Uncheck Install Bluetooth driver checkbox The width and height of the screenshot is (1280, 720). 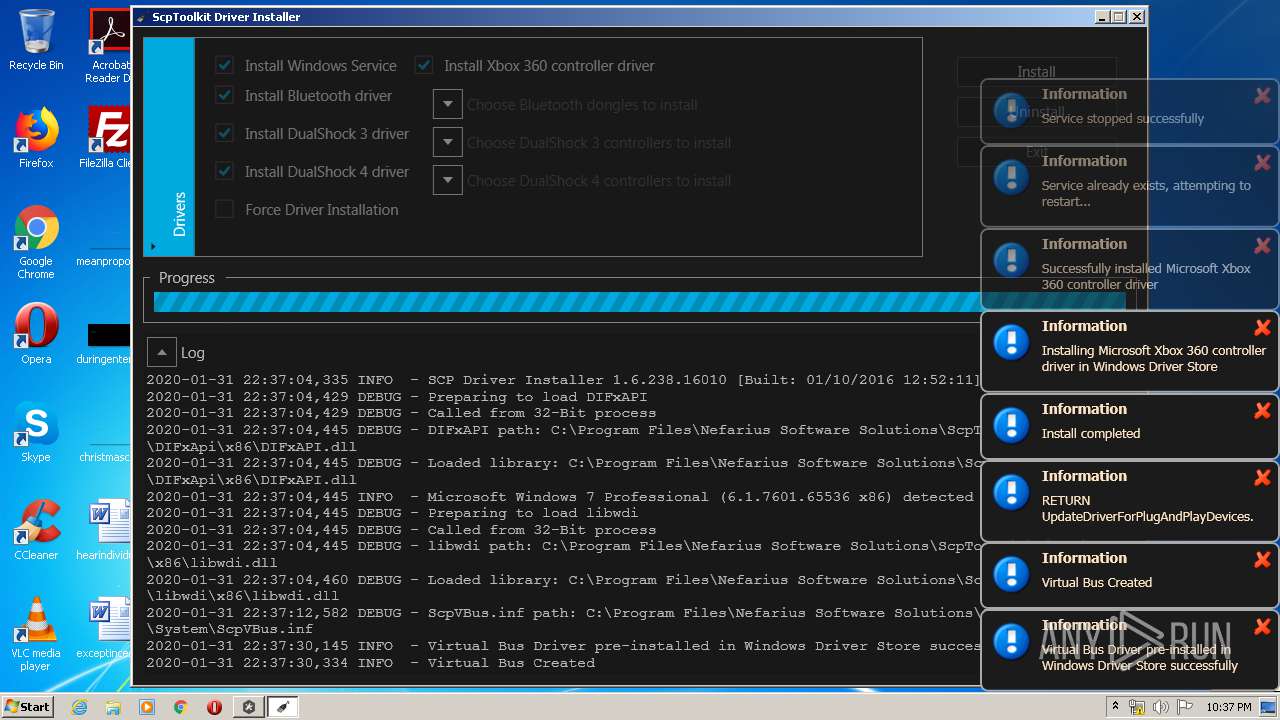point(224,96)
